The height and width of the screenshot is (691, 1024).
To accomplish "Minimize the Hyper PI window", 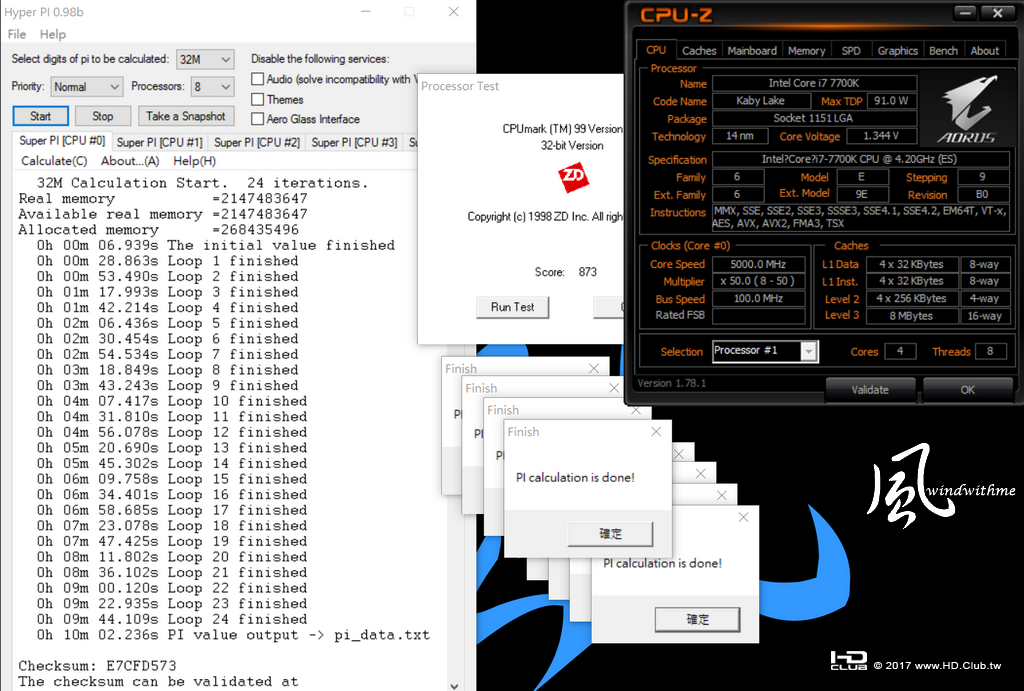I will (x=366, y=12).
